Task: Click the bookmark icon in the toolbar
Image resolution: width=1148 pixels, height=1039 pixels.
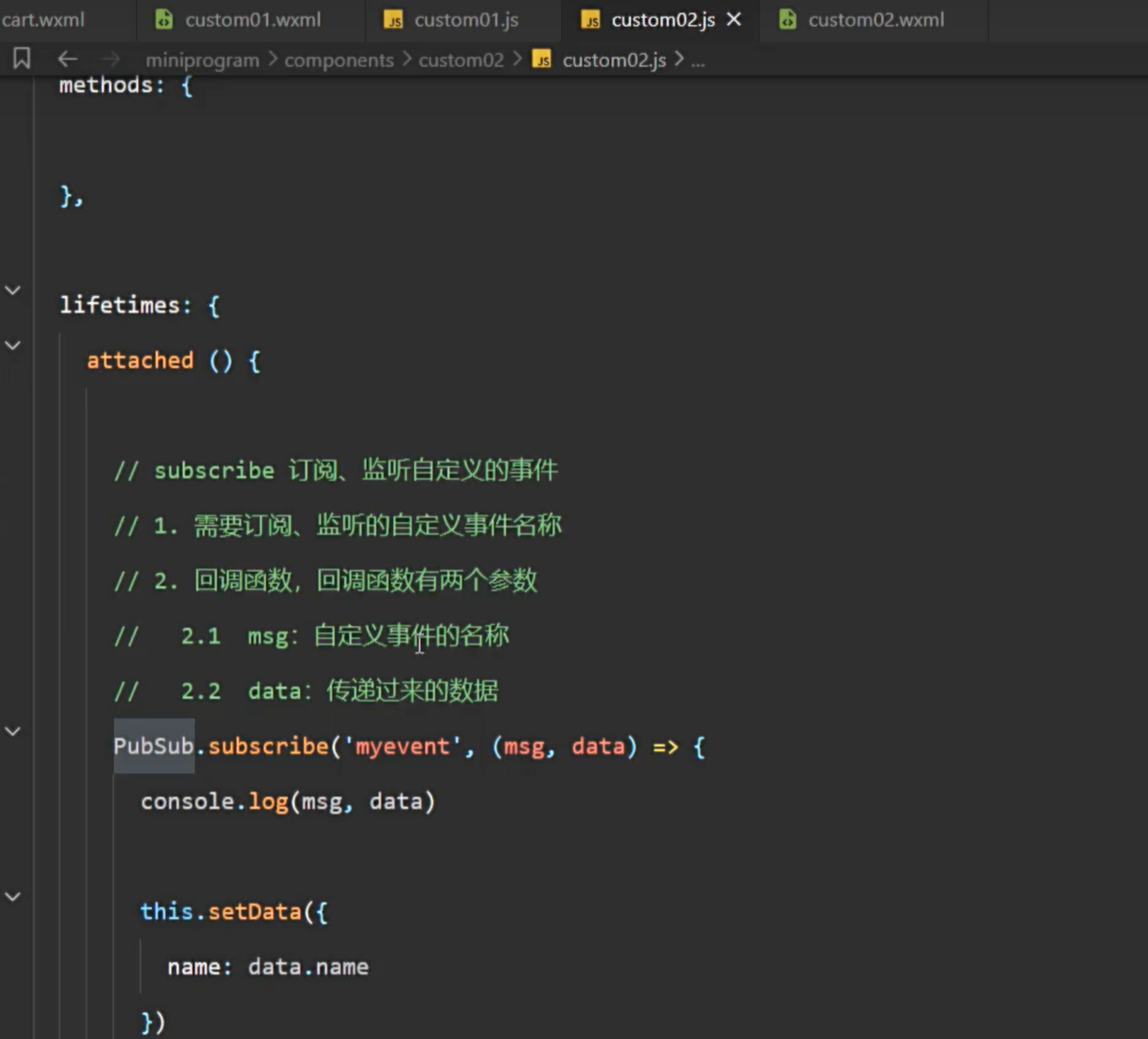Action: [x=22, y=59]
